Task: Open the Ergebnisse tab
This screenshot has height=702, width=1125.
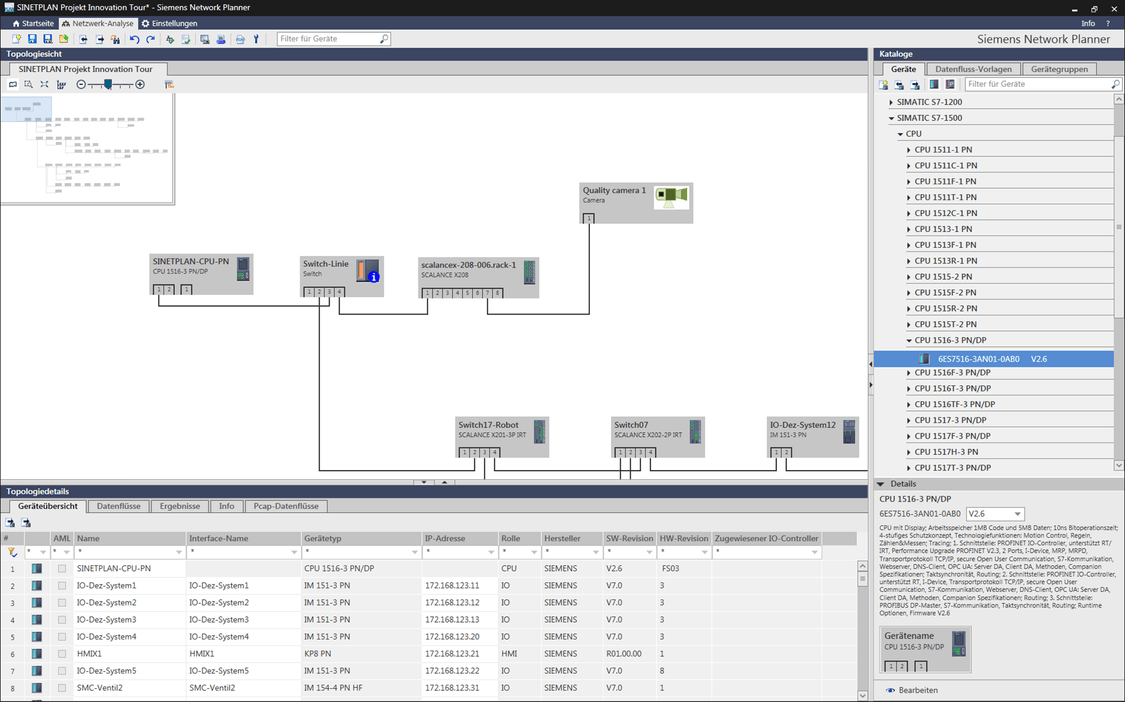Action: [x=180, y=506]
